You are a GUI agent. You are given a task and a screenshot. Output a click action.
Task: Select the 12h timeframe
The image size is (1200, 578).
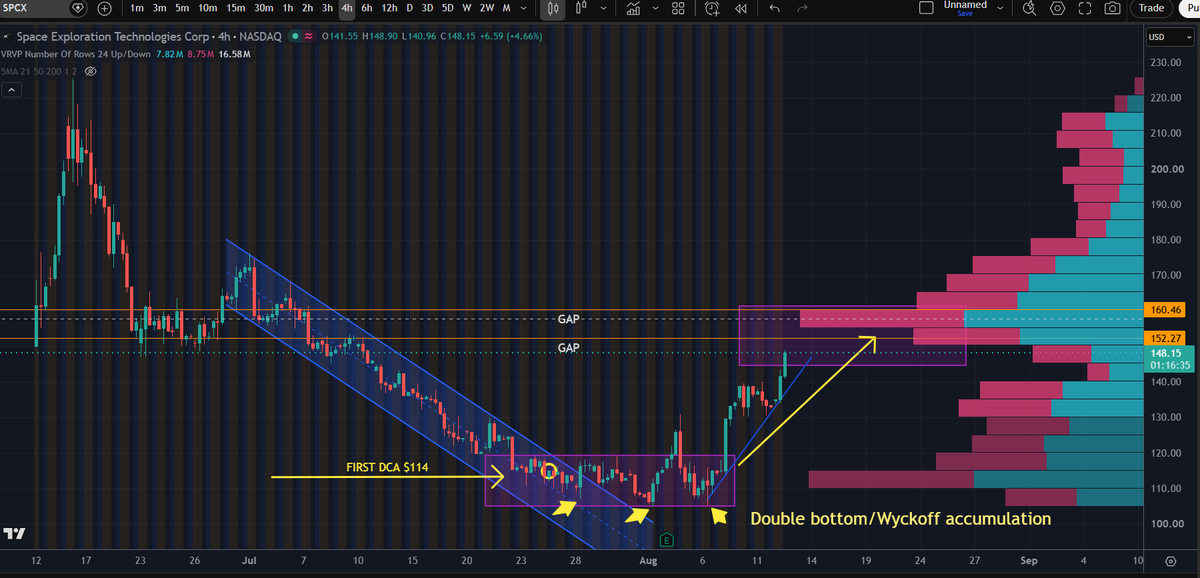pos(389,8)
